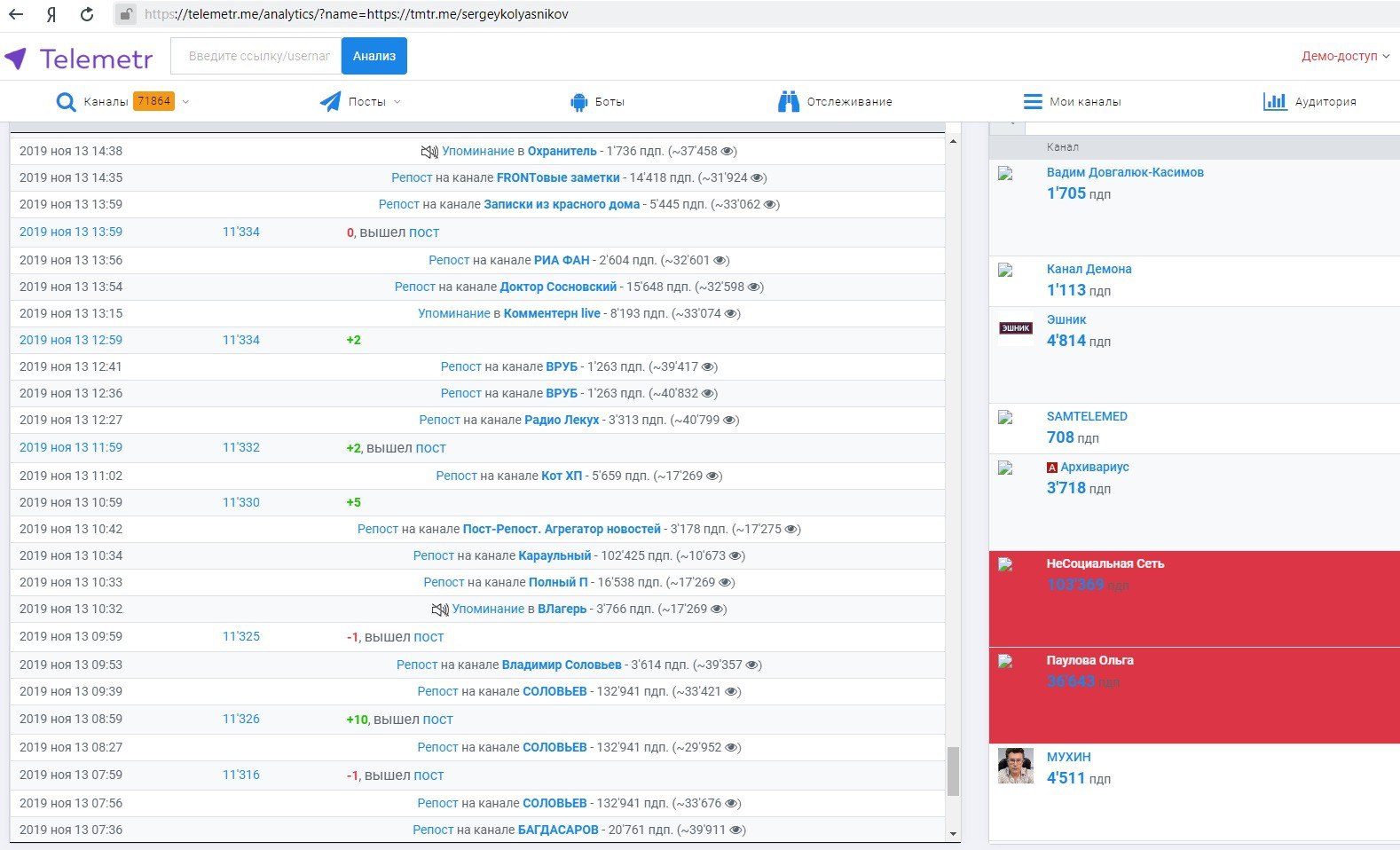
Task: Open channel link Доктор Сосновский
Action: tap(558, 287)
